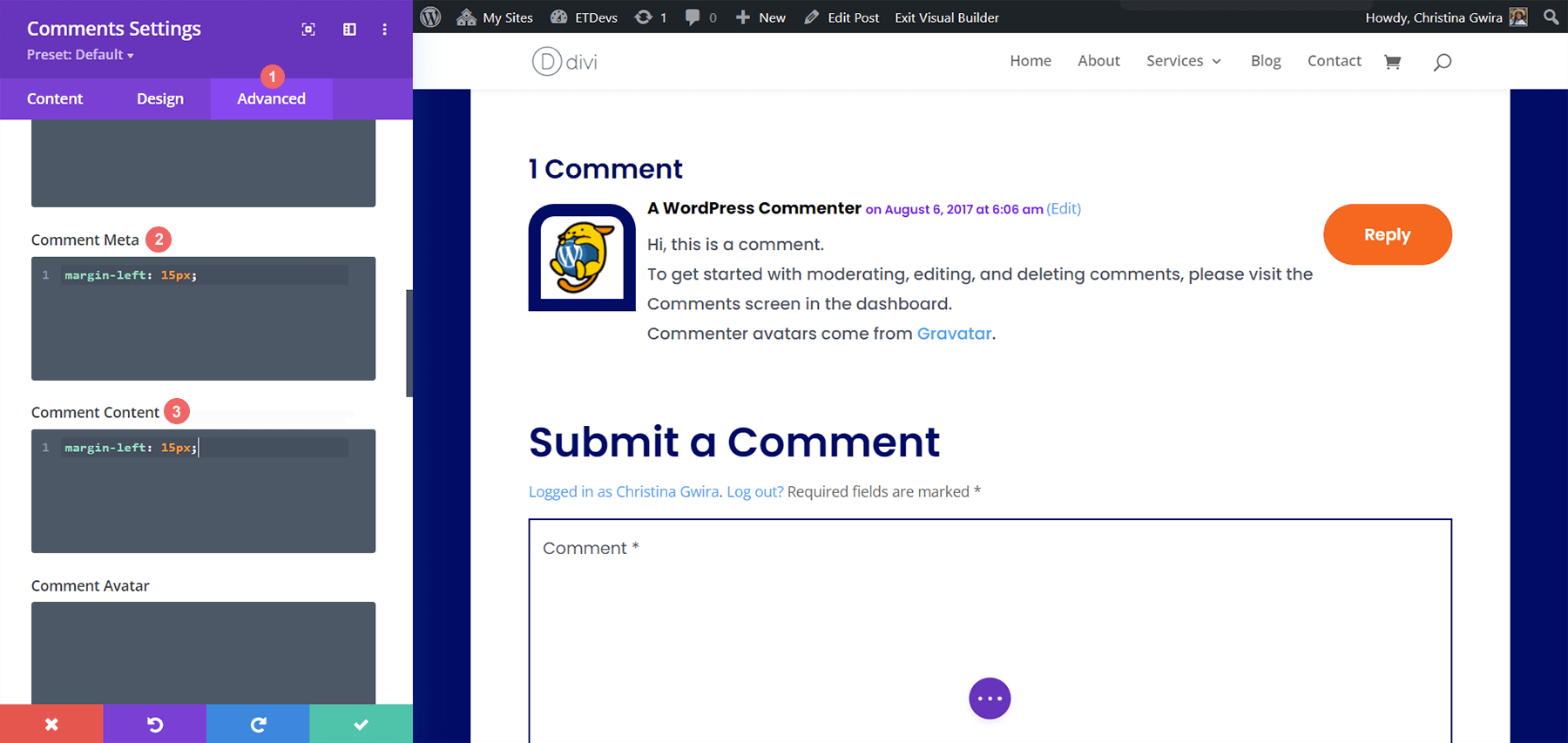Go to the About nav link
Viewport: 1568px width, 743px height.
tap(1098, 61)
